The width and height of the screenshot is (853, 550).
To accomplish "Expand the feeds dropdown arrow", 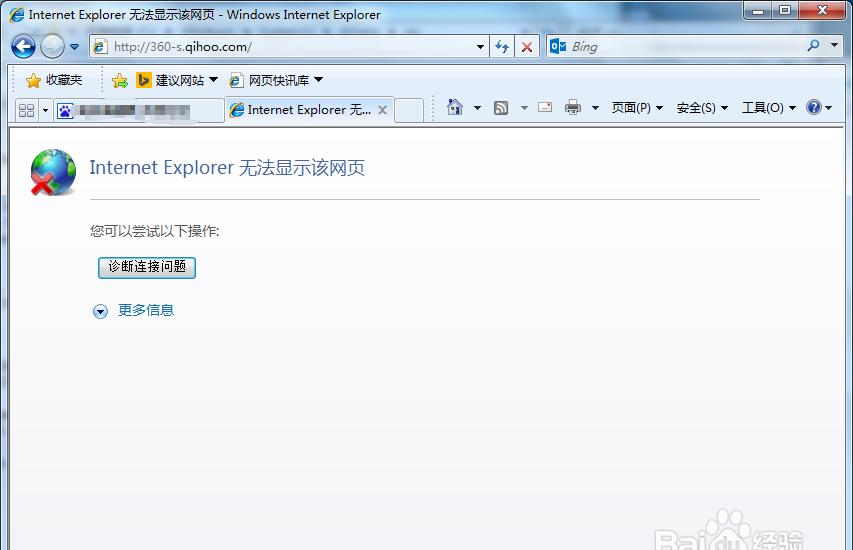I will coord(524,108).
